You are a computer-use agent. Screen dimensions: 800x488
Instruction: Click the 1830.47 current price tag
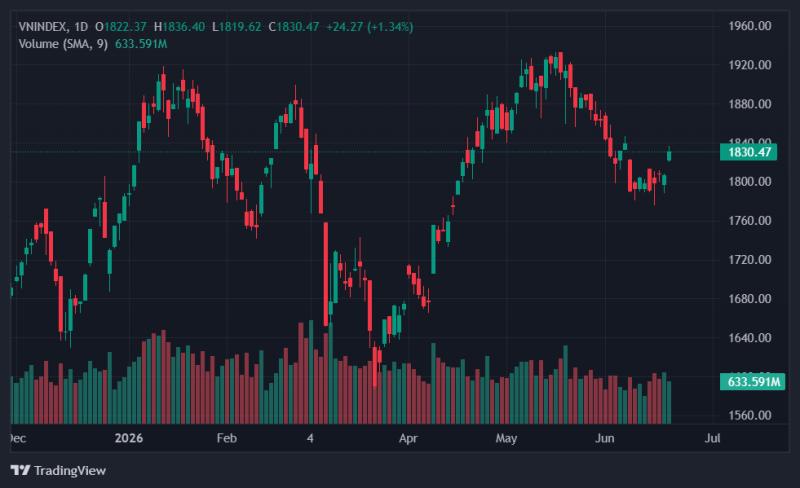pyautogui.click(x=748, y=152)
